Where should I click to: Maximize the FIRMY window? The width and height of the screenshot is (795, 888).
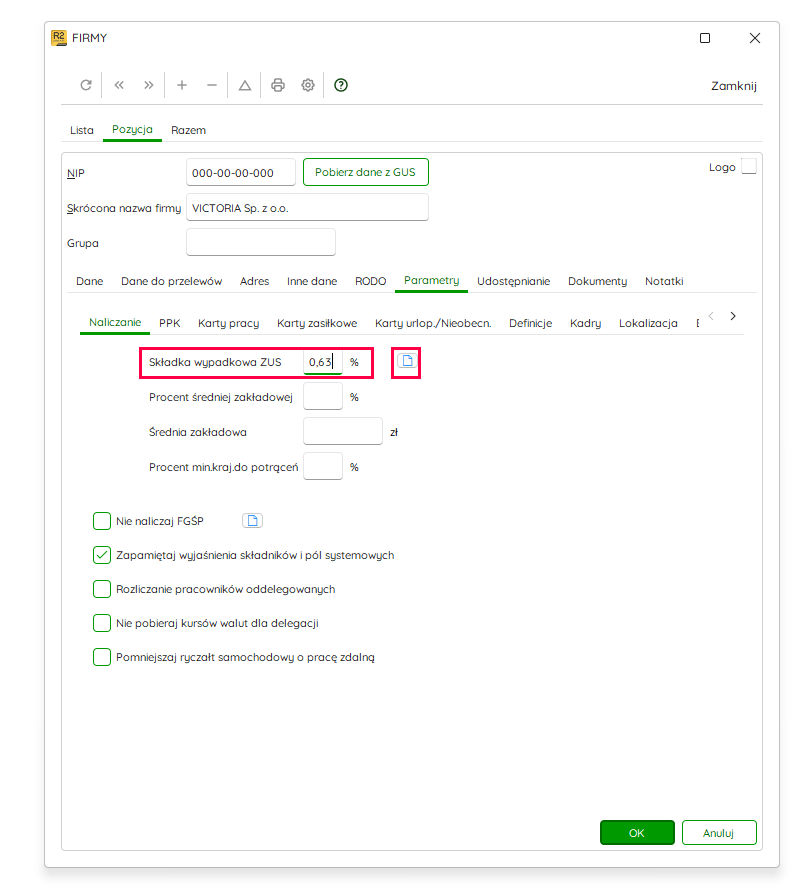705,38
